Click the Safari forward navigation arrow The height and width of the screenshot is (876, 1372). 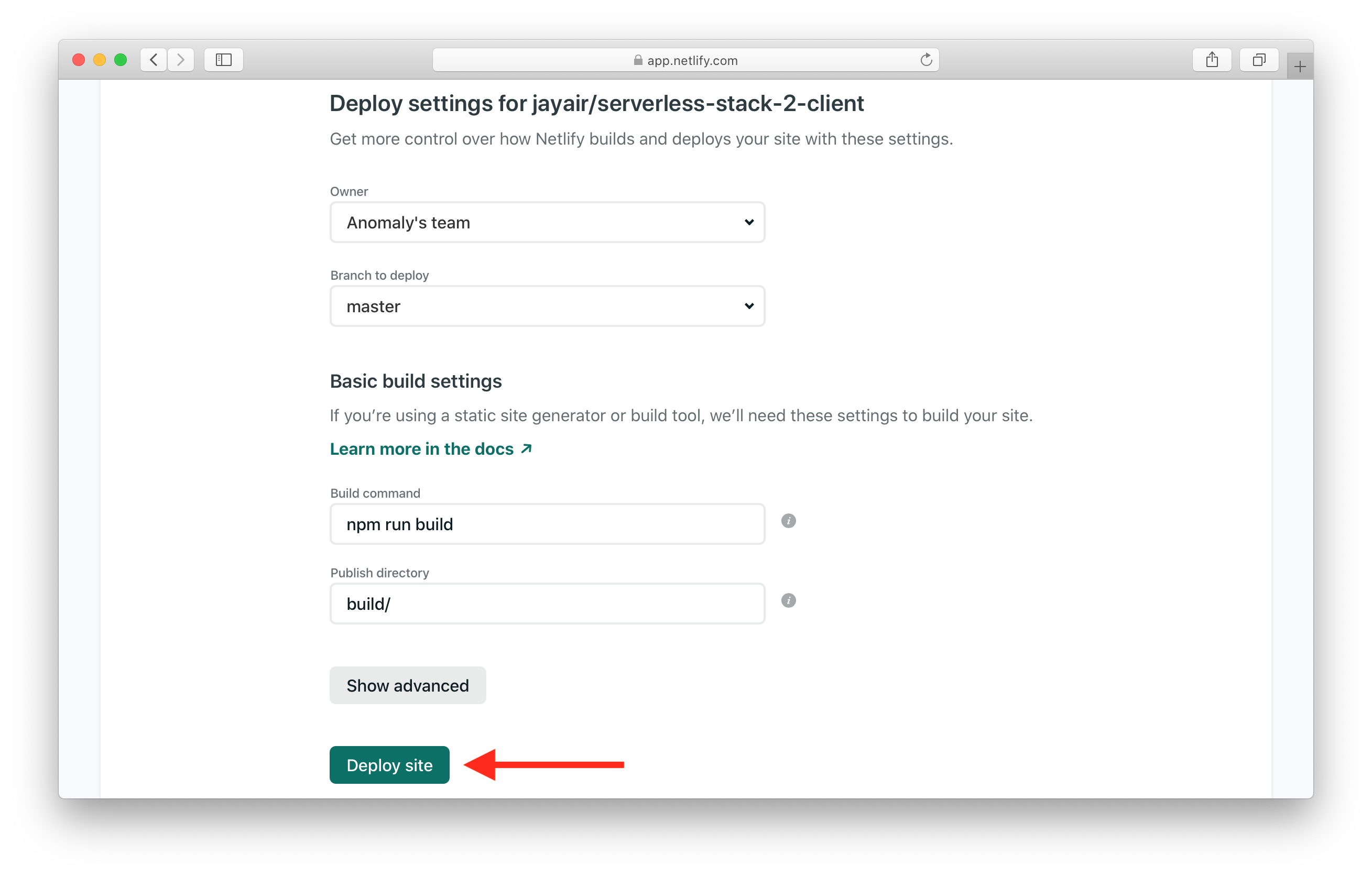[x=181, y=60]
